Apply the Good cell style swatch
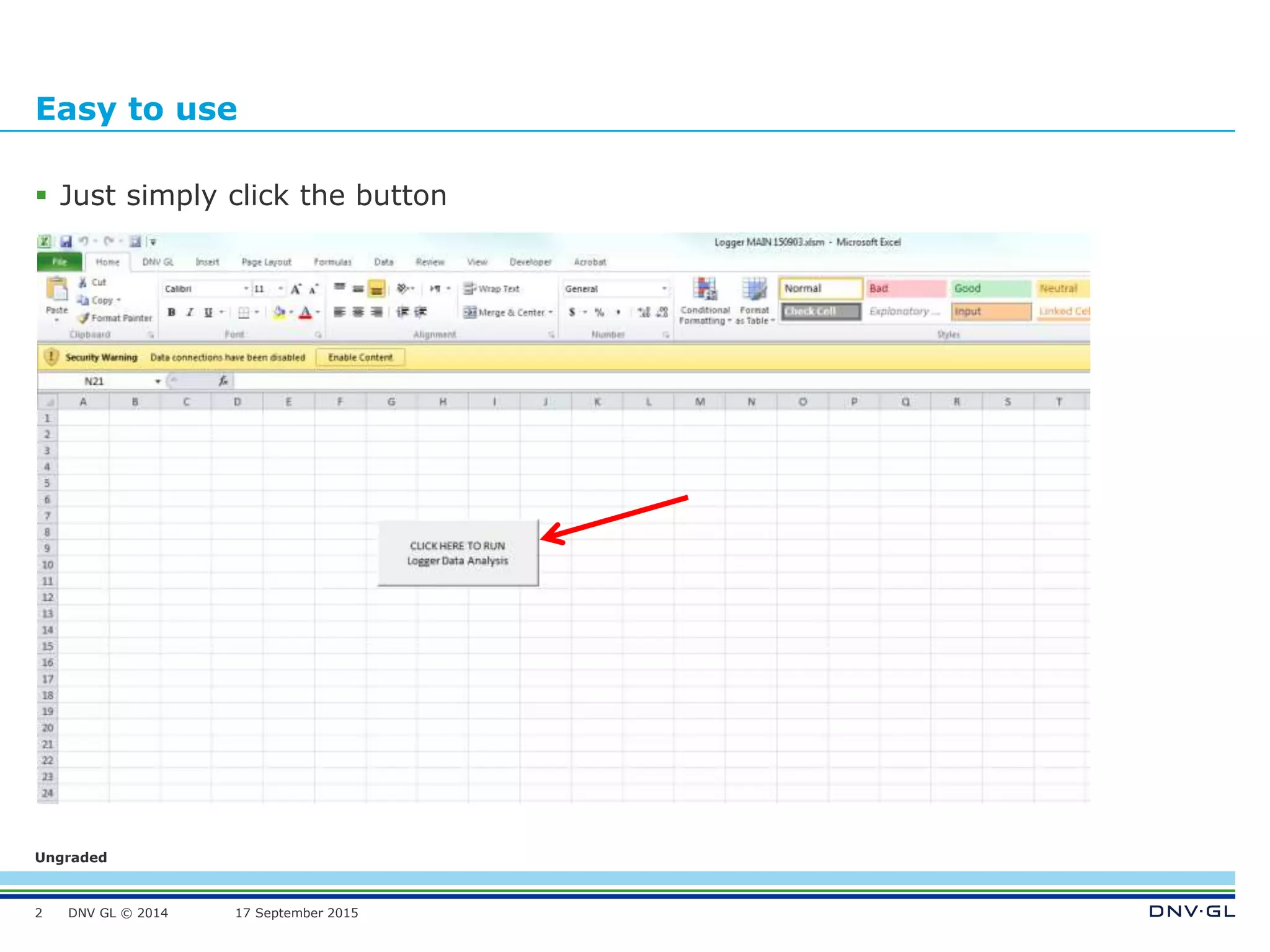The width and height of the screenshot is (1270, 952). pos(990,288)
